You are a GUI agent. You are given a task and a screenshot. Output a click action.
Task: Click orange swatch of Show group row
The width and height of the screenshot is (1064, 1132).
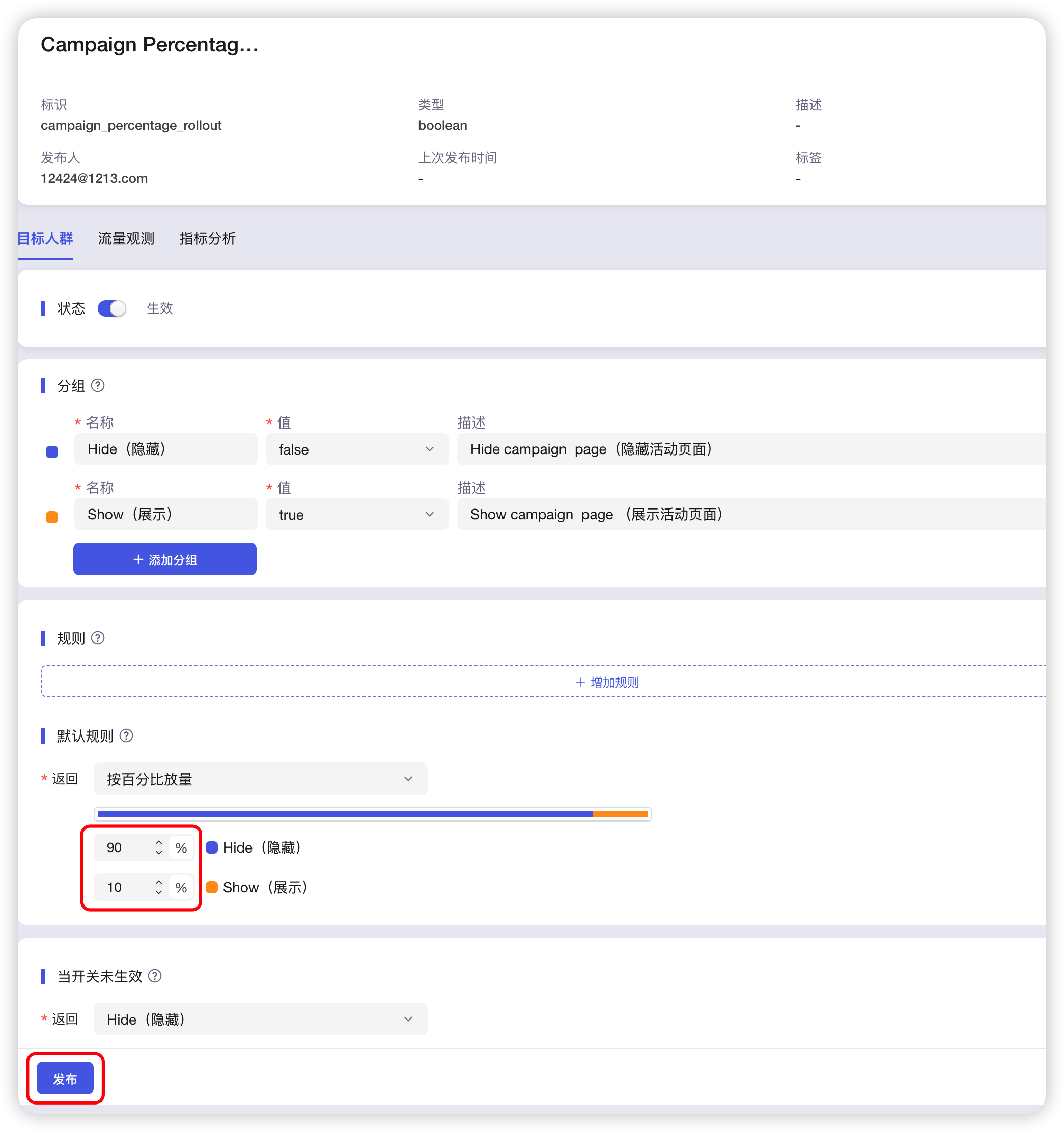[52, 517]
